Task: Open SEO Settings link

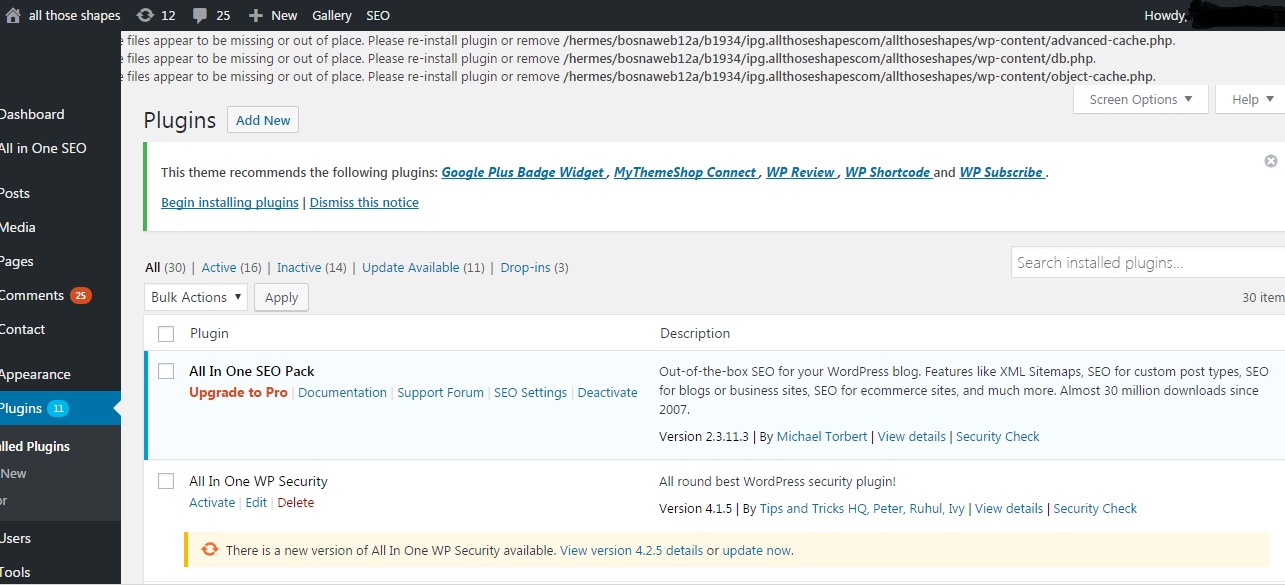Action: point(530,392)
